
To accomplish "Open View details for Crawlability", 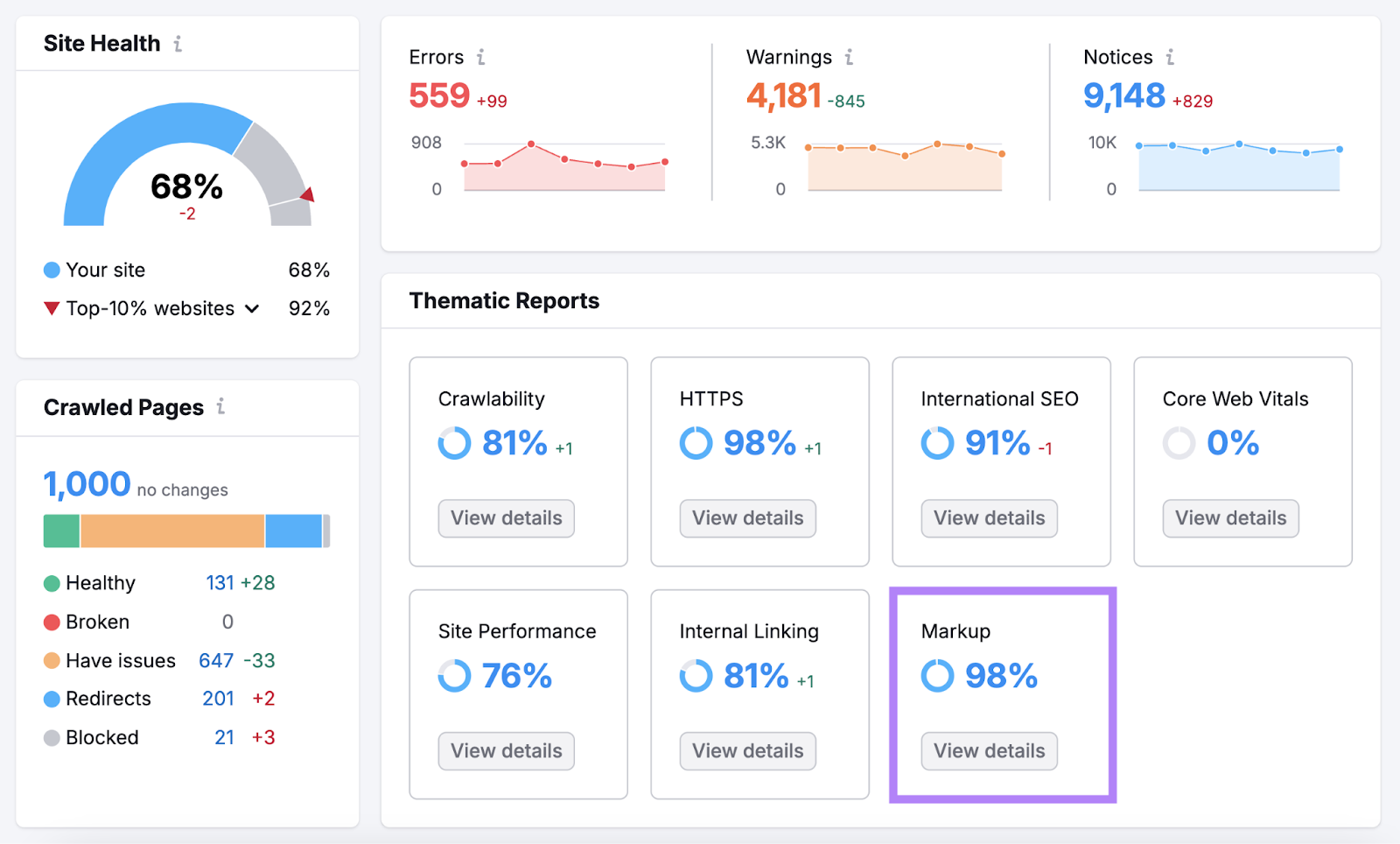I will pos(506,518).
